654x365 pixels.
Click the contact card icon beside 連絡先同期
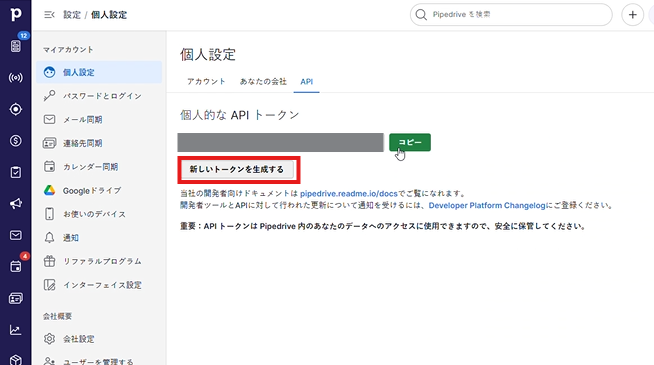coord(49,143)
